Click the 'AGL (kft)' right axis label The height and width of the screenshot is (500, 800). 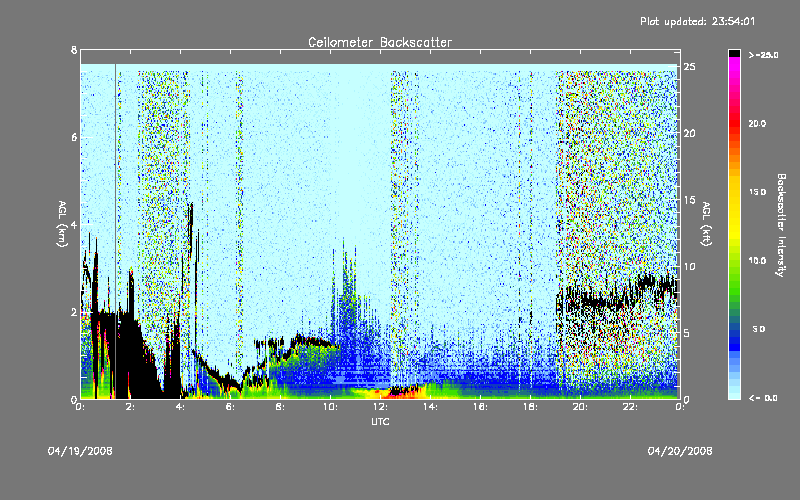pyautogui.click(x=706, y=224)
